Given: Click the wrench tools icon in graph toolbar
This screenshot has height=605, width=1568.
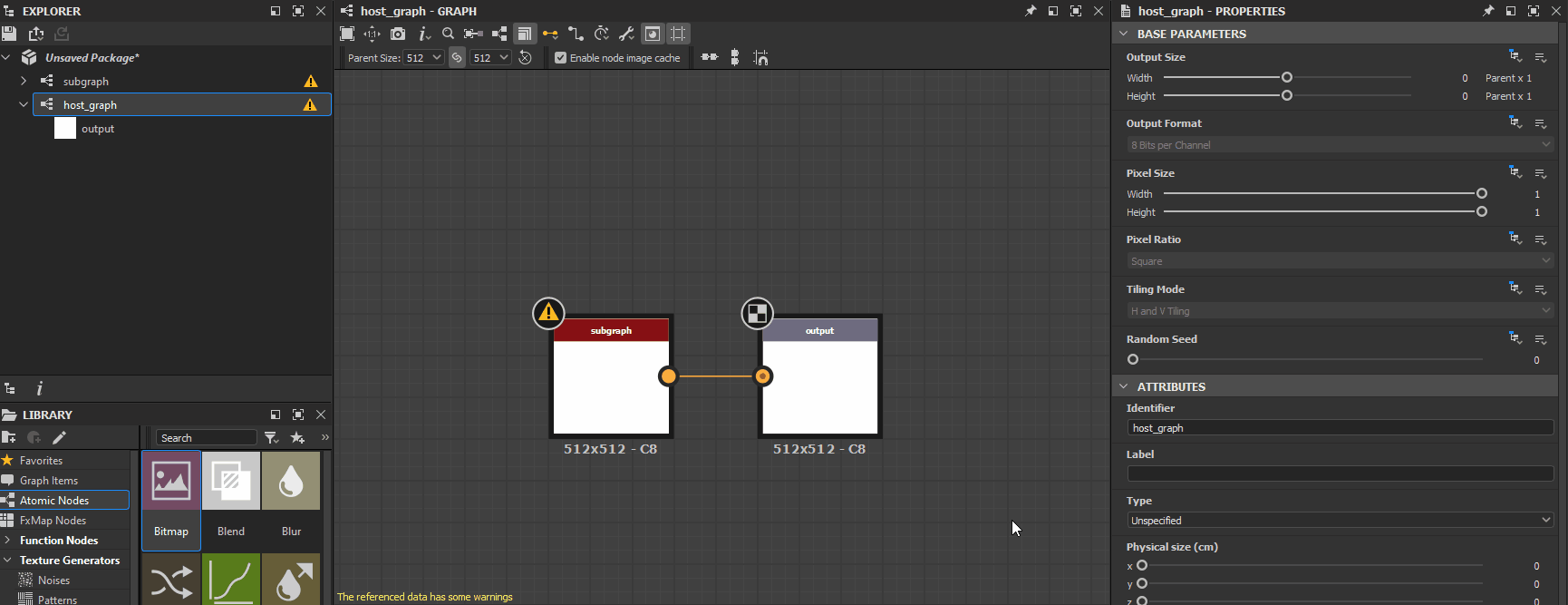Looking at the screenshot, I should point(626,34).
